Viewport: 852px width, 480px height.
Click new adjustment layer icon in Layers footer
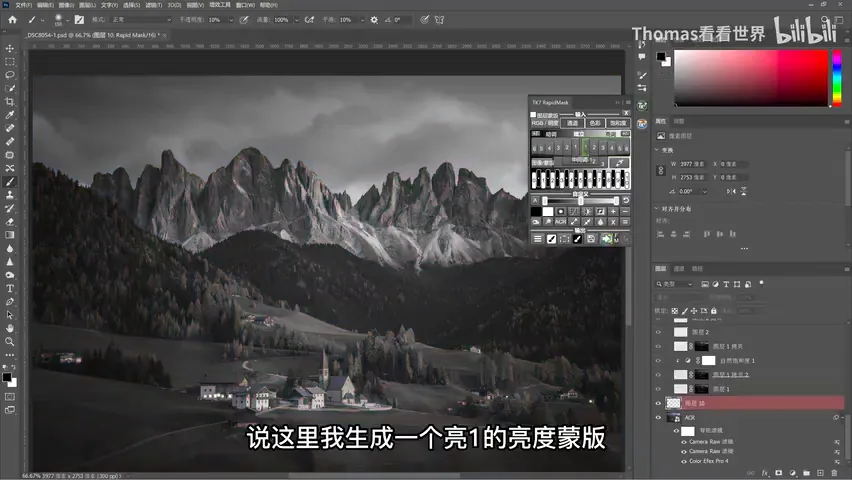click(x=793, y=473)
